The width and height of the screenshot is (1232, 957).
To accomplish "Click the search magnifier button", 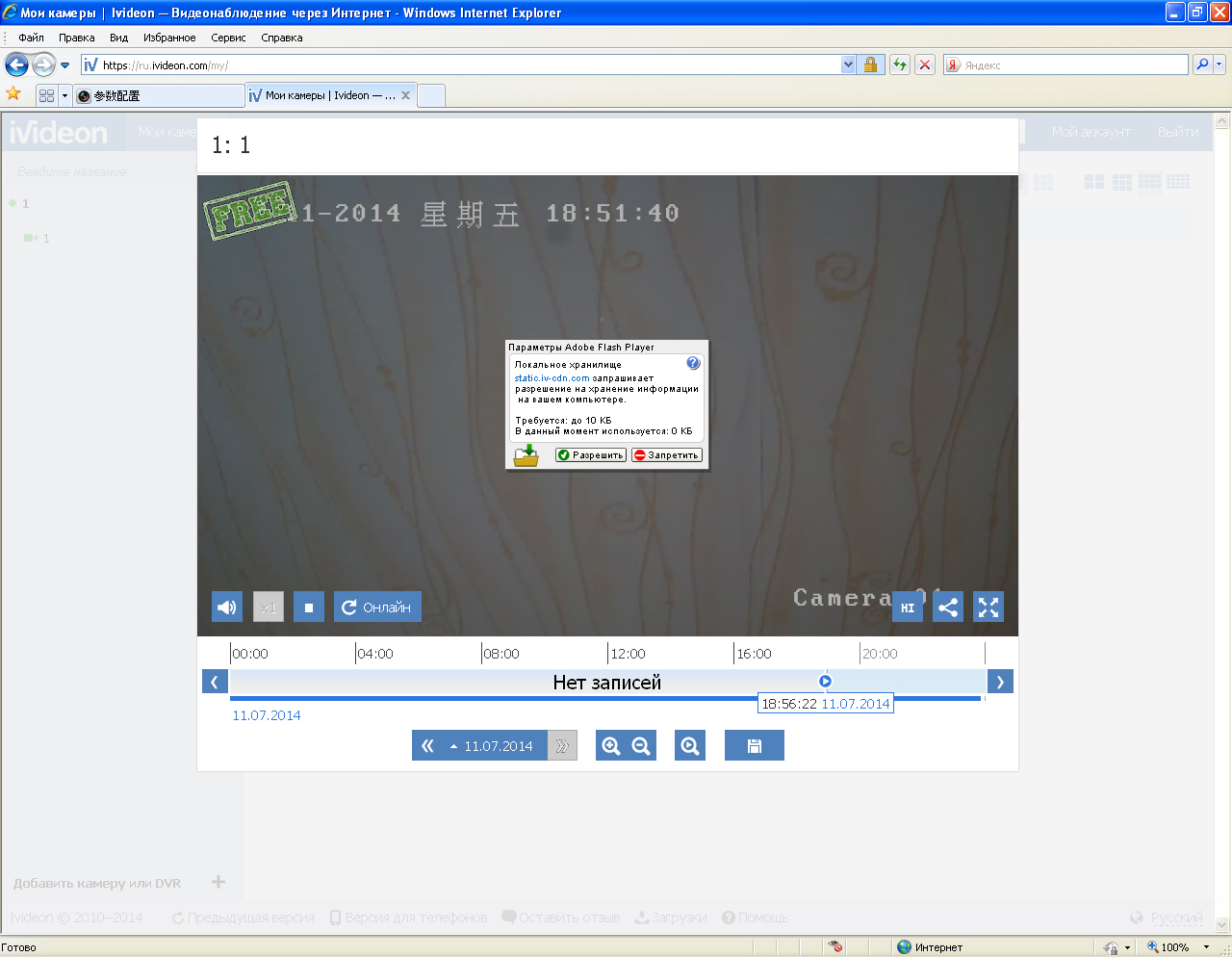I will tap(1202, 65).
